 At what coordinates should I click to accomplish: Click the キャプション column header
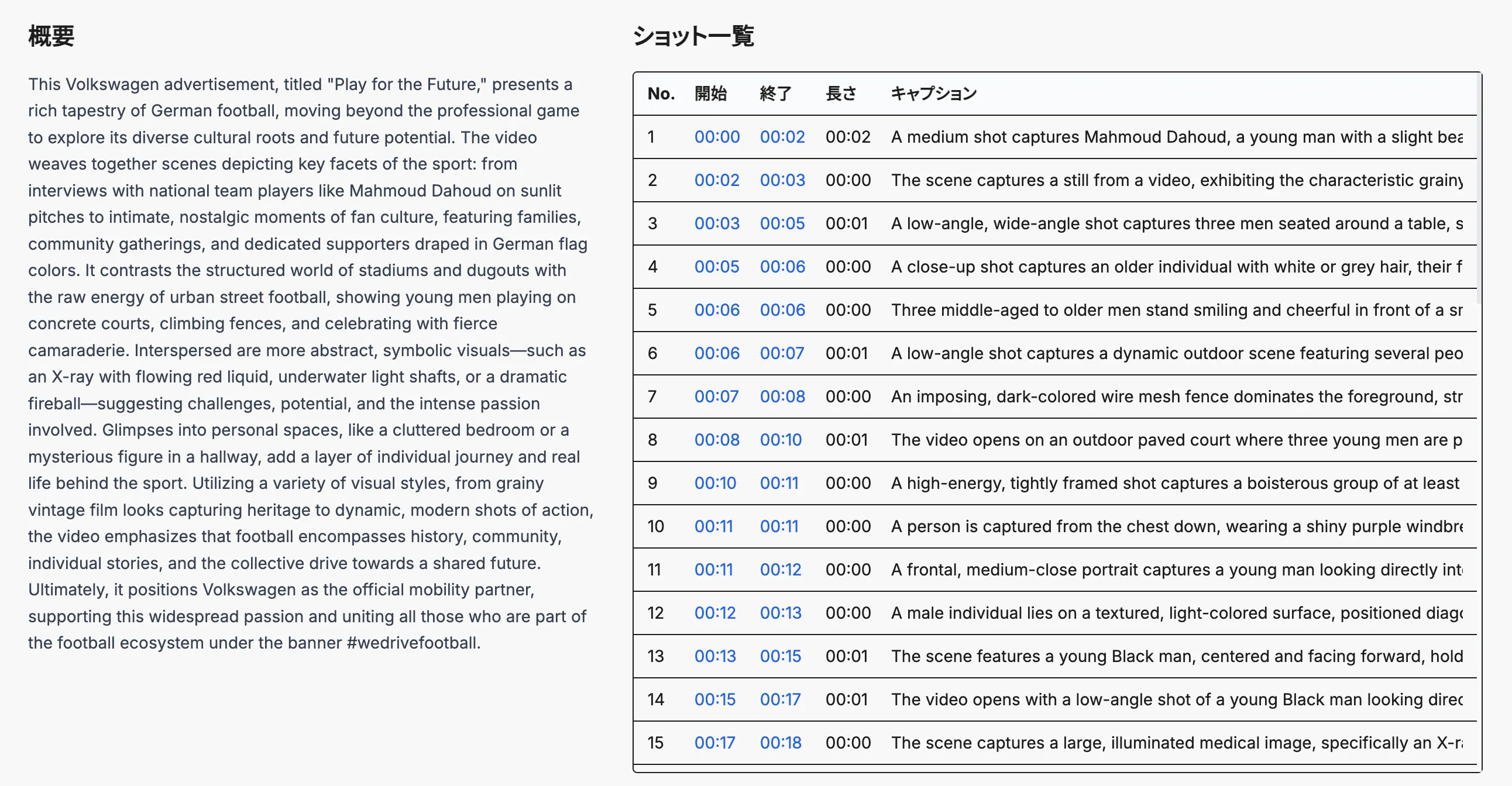pyautogui.click(x=934, y=94)
